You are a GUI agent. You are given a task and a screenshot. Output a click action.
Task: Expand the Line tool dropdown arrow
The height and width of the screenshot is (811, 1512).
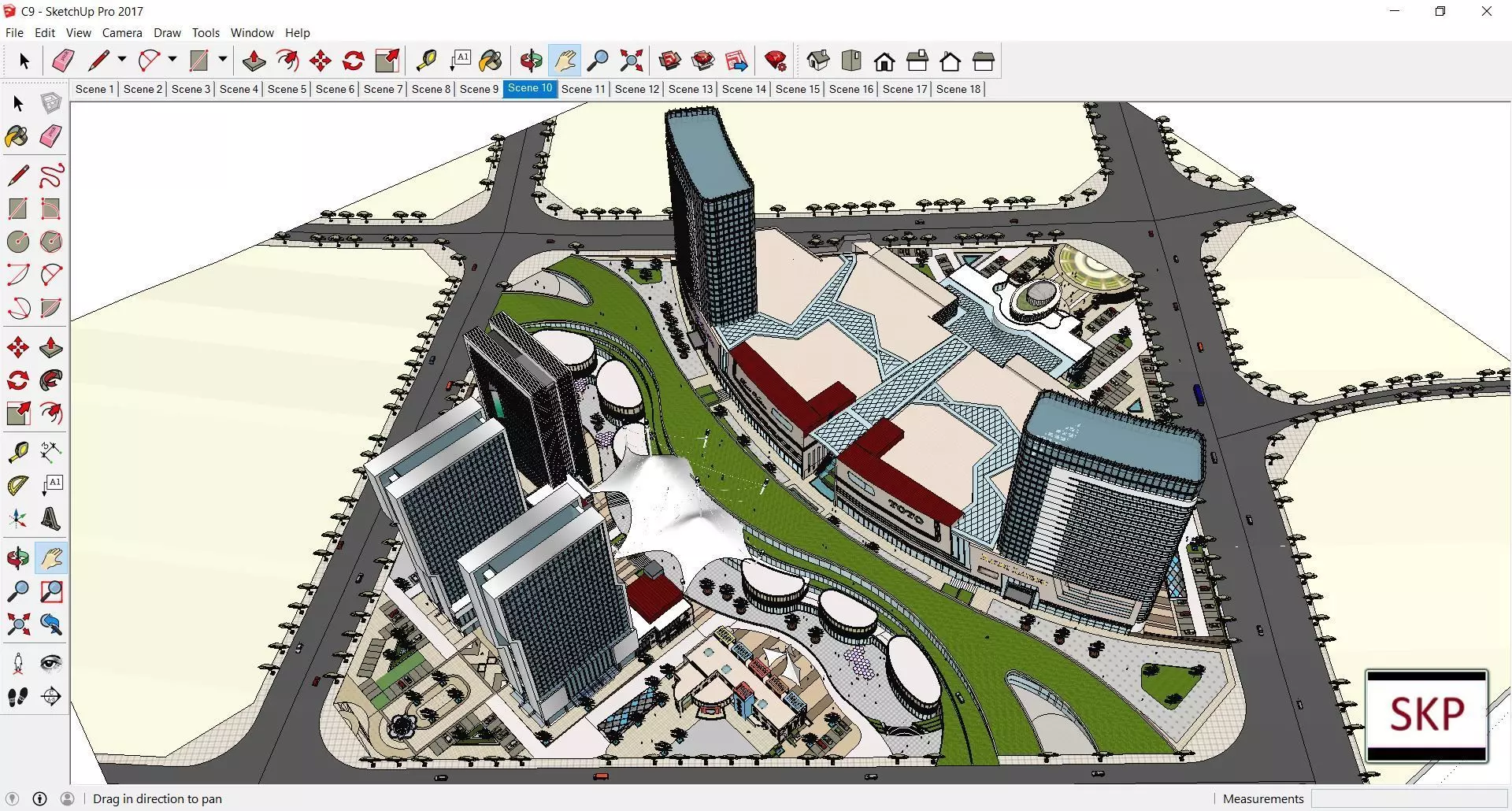click(x=122, y=60)
